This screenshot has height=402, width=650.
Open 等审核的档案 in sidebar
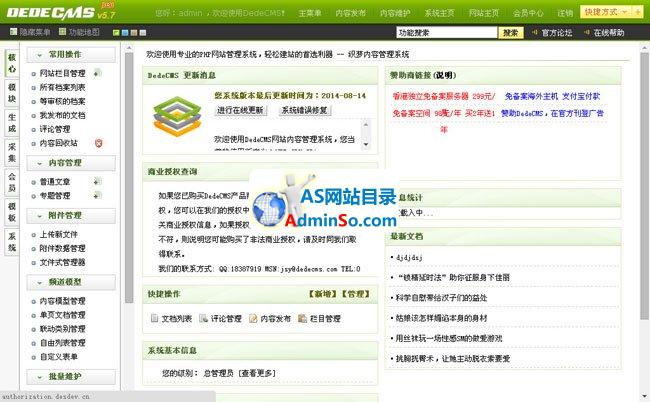(62, 101)
